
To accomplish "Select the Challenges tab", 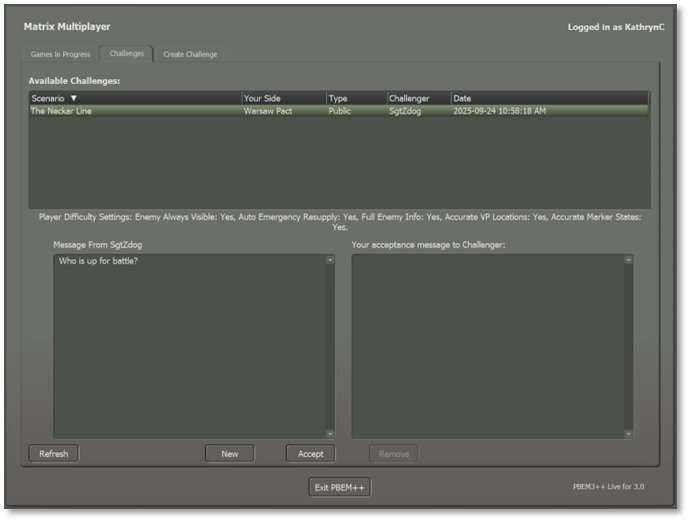I will tap(127, 54).
